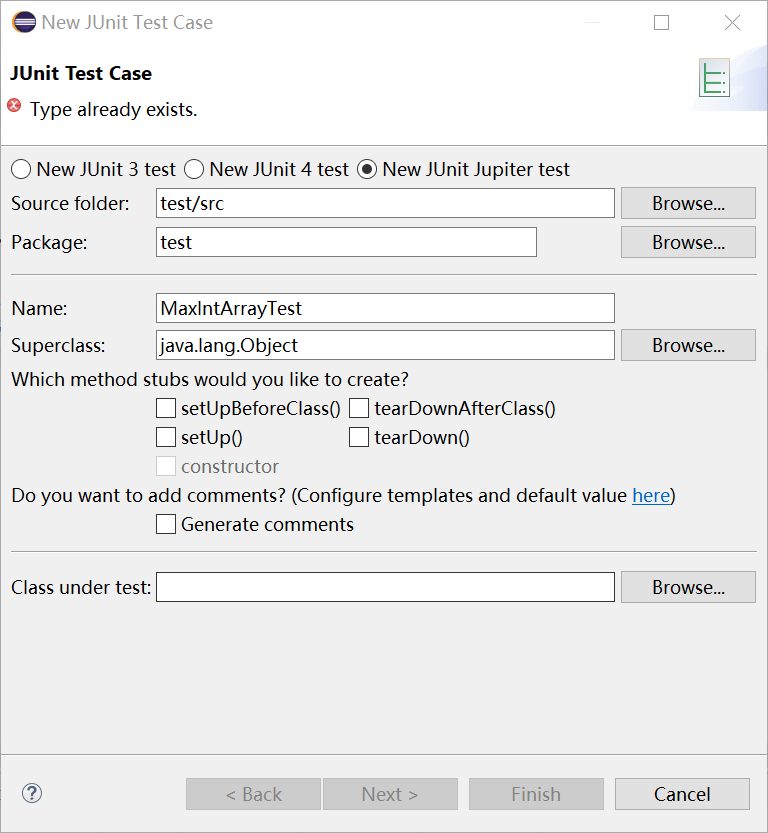This screenshot has height=833, width=768.
Task: Choose New JUnit Jupiter test radio
Action: (x=367, y=169)
